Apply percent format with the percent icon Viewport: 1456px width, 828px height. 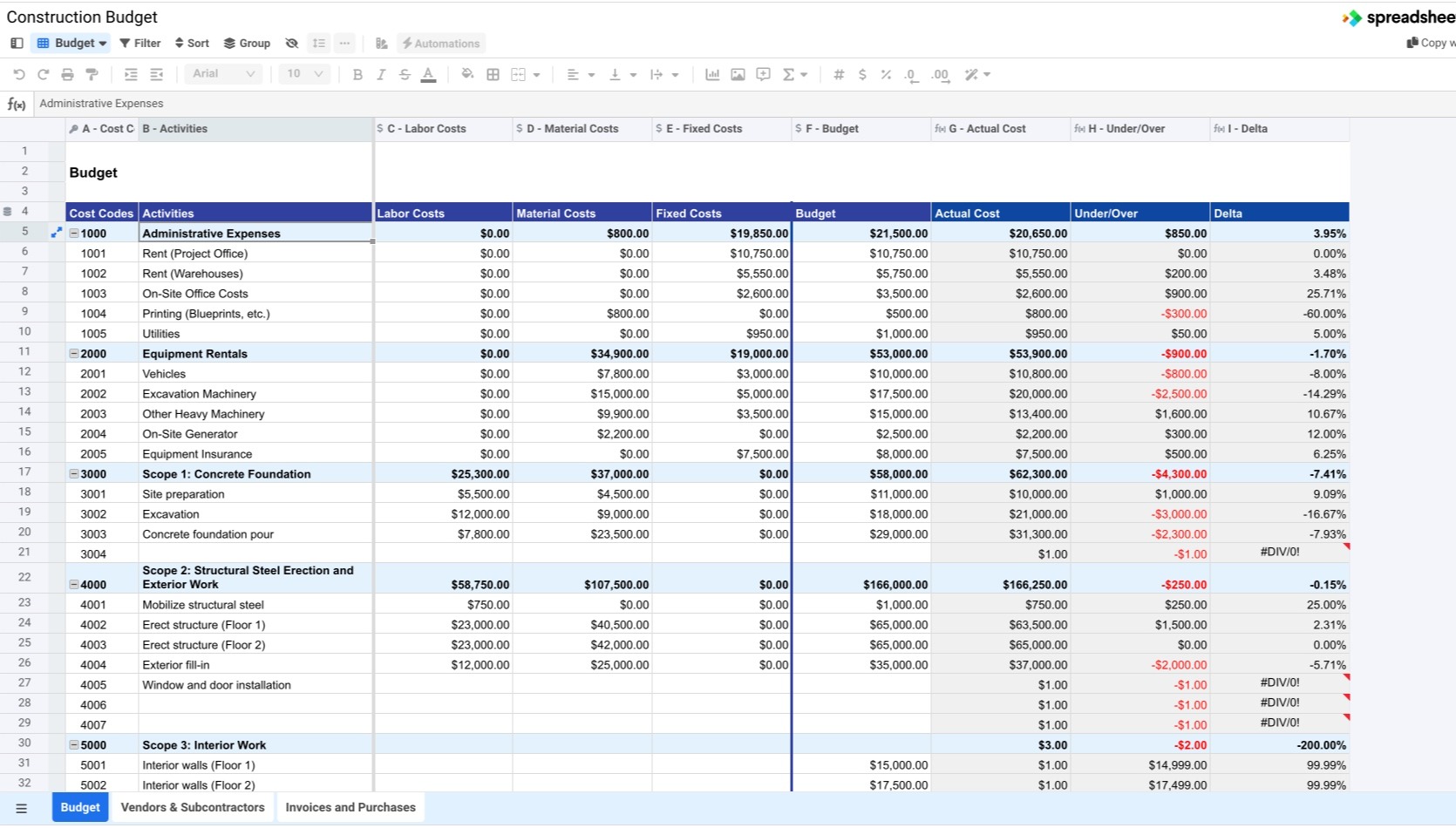point(886,75)
